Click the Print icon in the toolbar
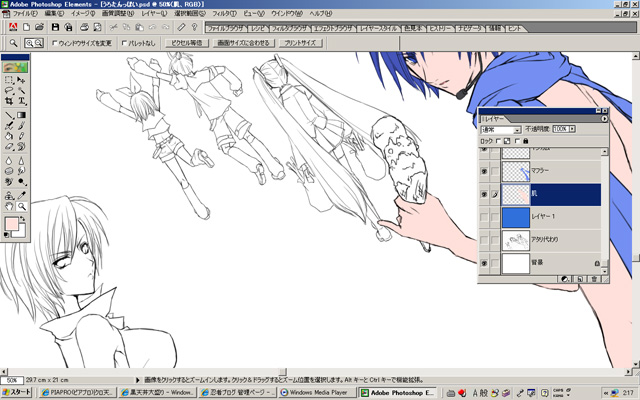 click(84, 27)
